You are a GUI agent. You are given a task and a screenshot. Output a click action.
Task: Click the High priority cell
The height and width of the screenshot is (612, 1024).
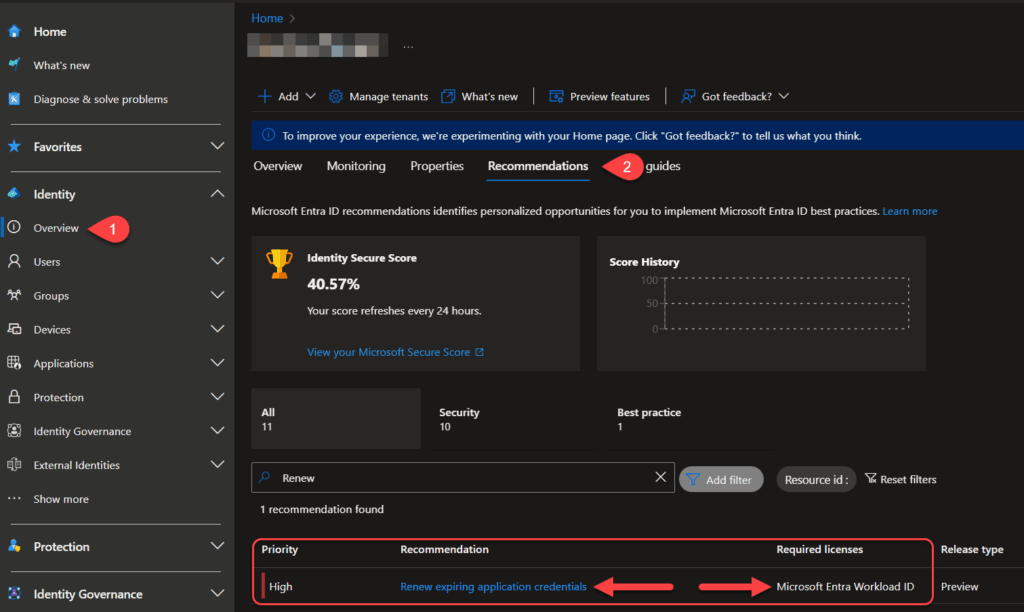(281, 587)
